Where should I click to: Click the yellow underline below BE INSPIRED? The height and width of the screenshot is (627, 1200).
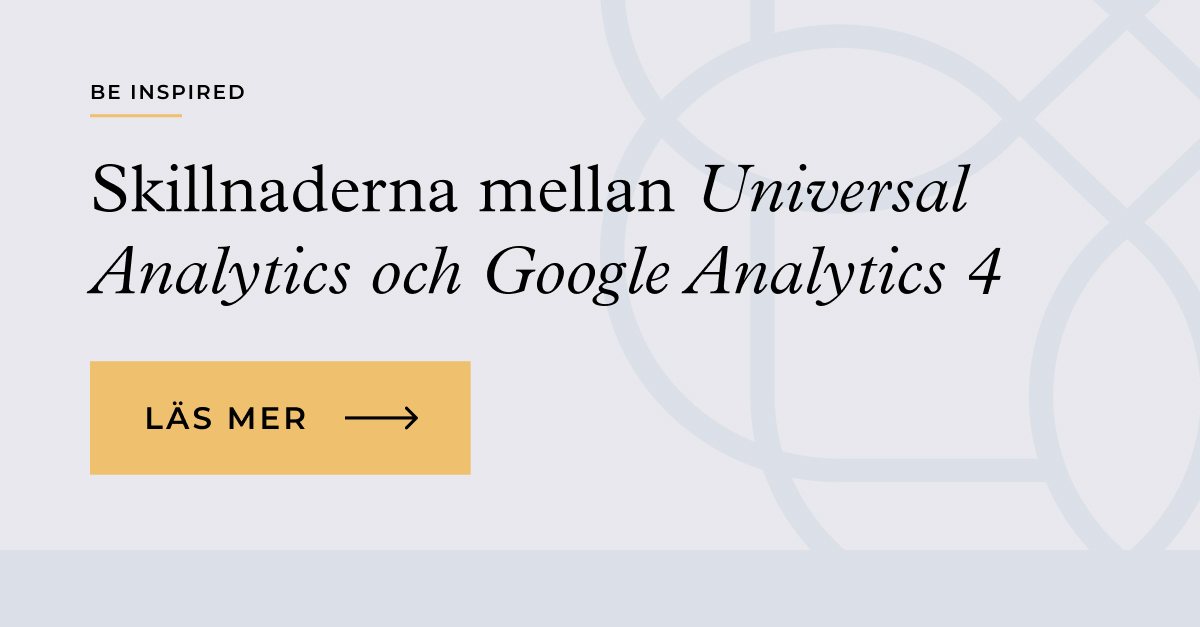click(136, 115)
